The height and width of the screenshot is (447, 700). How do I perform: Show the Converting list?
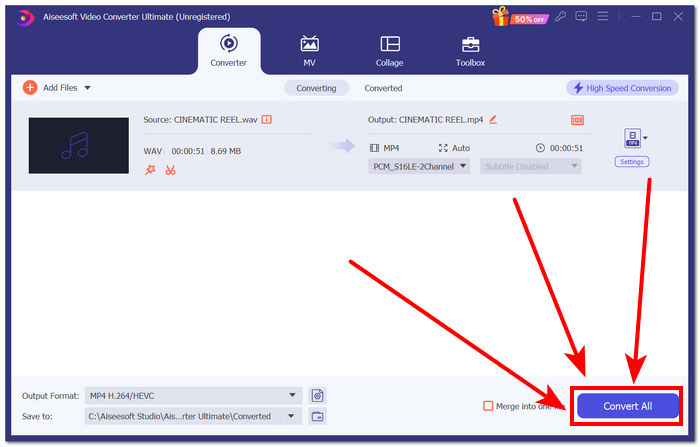coord(316,88)
